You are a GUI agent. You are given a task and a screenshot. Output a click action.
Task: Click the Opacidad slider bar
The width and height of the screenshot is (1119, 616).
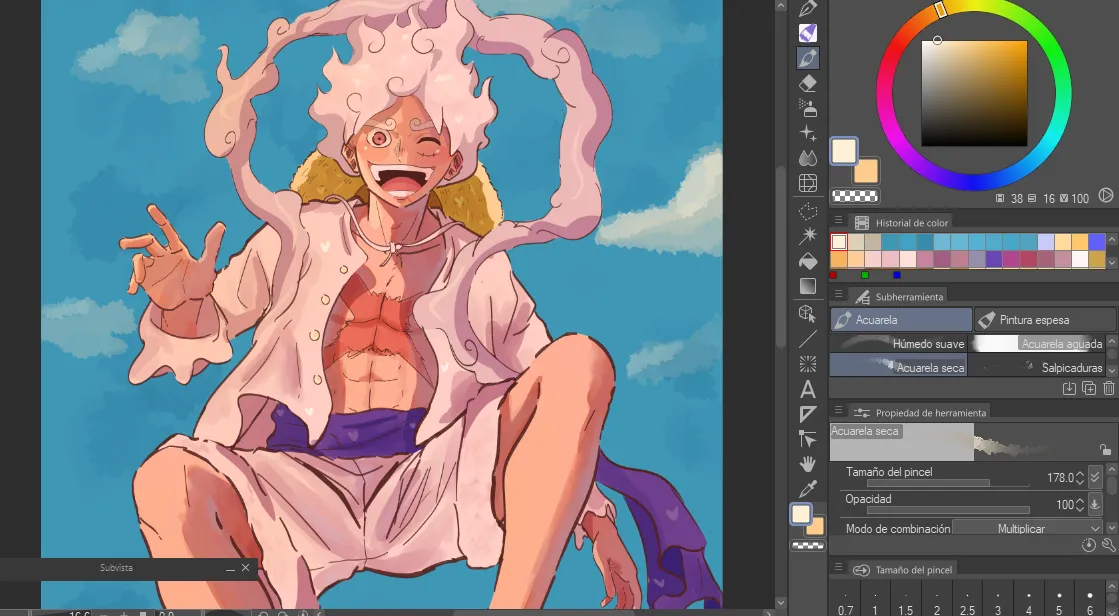tap(948, 510)
